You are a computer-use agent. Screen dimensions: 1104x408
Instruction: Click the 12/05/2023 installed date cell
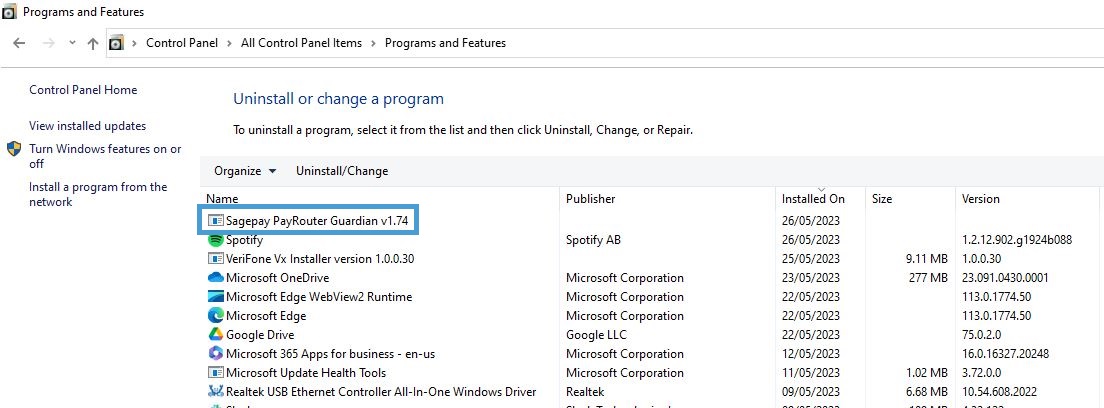click(x=810, y=354)
